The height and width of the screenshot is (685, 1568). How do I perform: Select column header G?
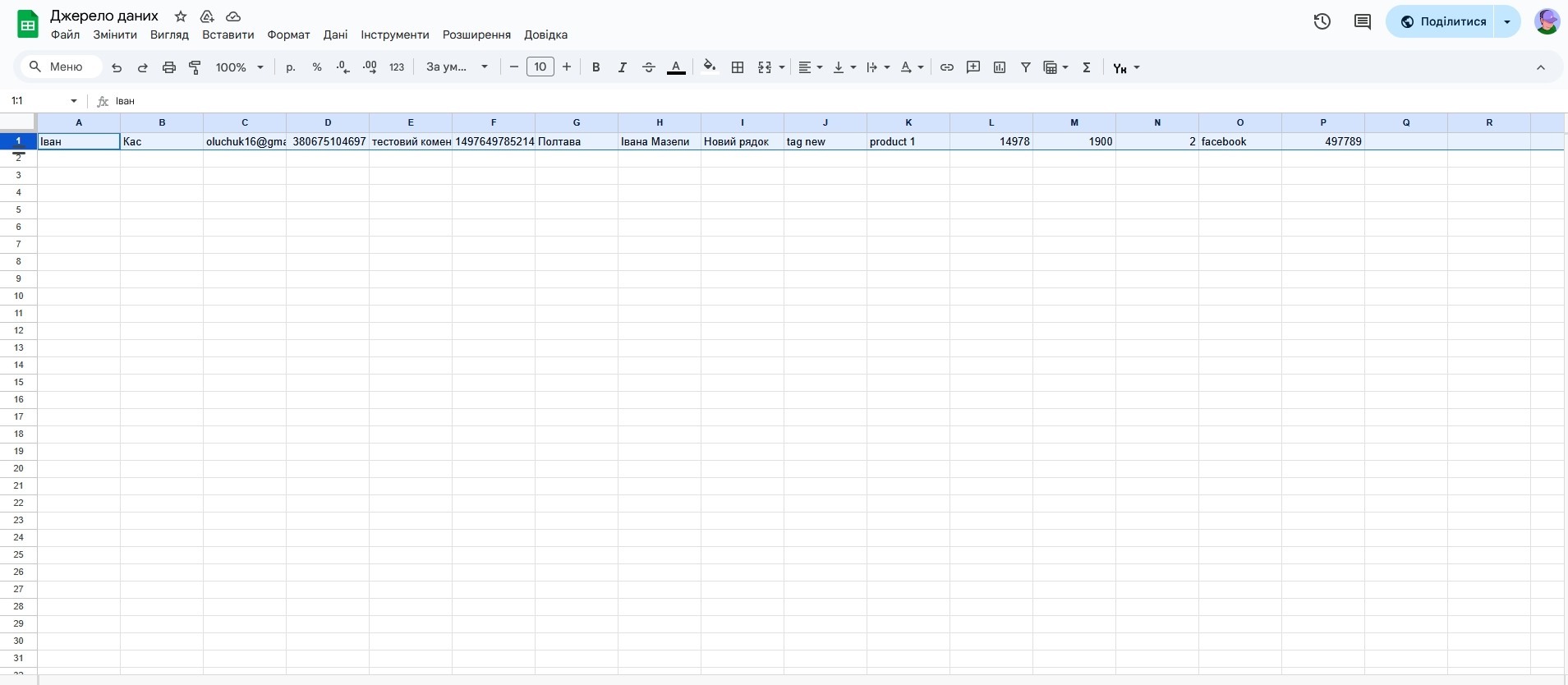(x=577, y=122)
